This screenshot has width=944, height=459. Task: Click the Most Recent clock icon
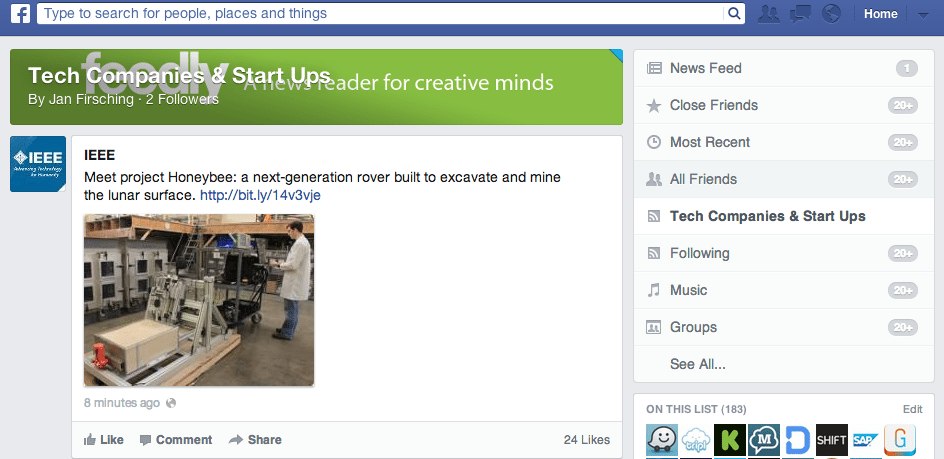click(654, 142)
